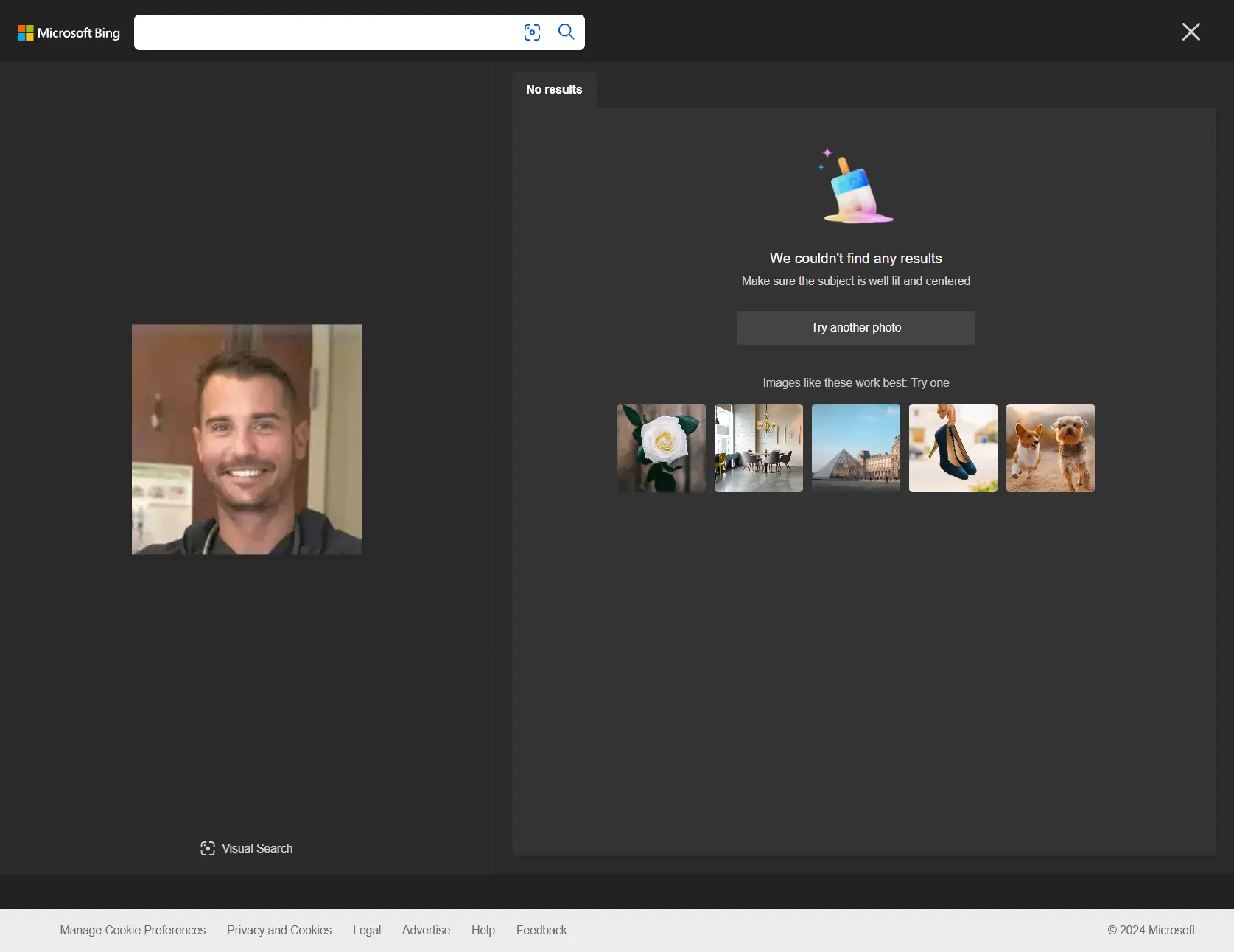The height and width of the screenshot is (952, 1234).
Task: Select the No results tab
Action: (x=554, y=90)
